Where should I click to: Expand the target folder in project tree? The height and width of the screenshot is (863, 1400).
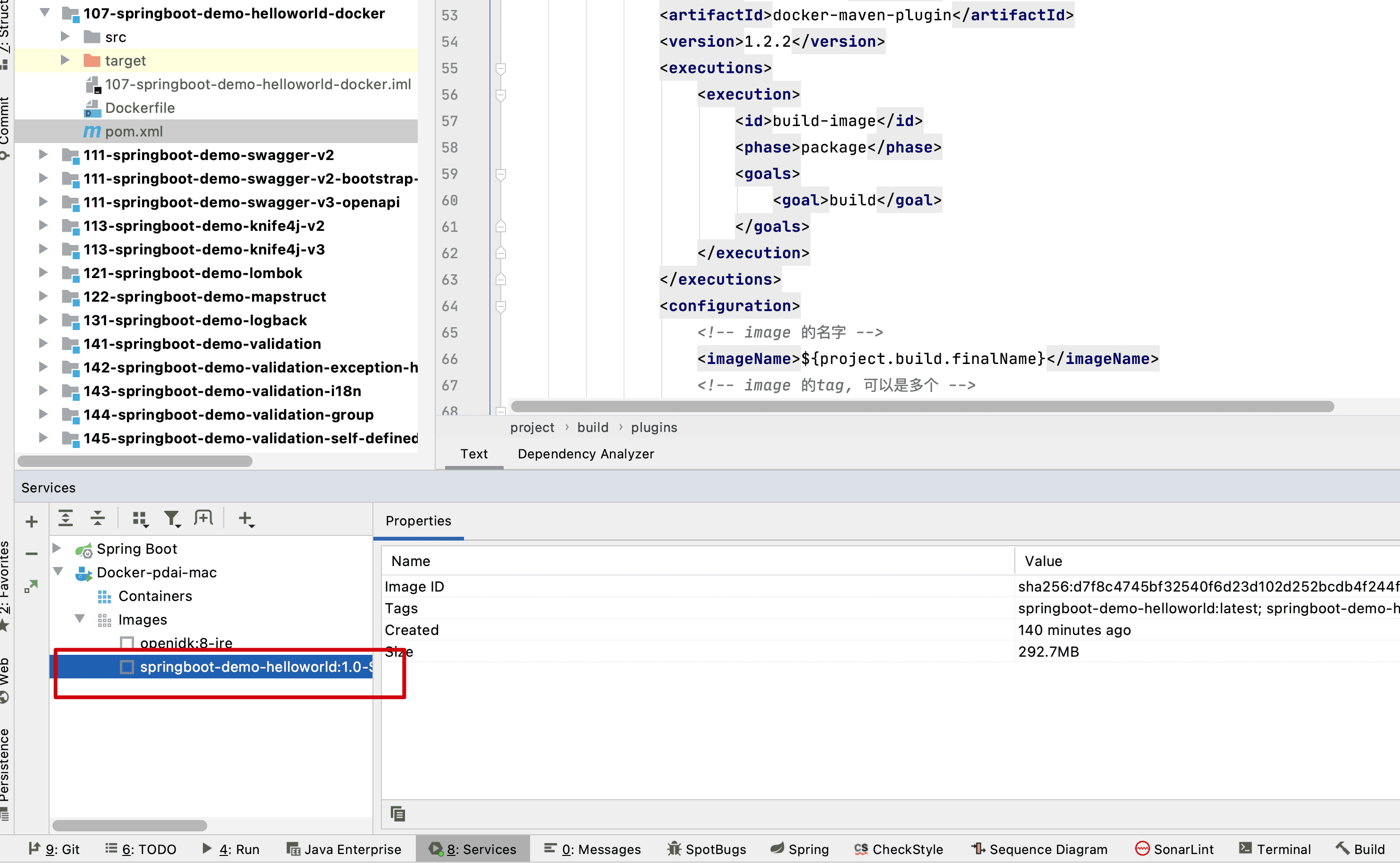[x=65, y=60]
